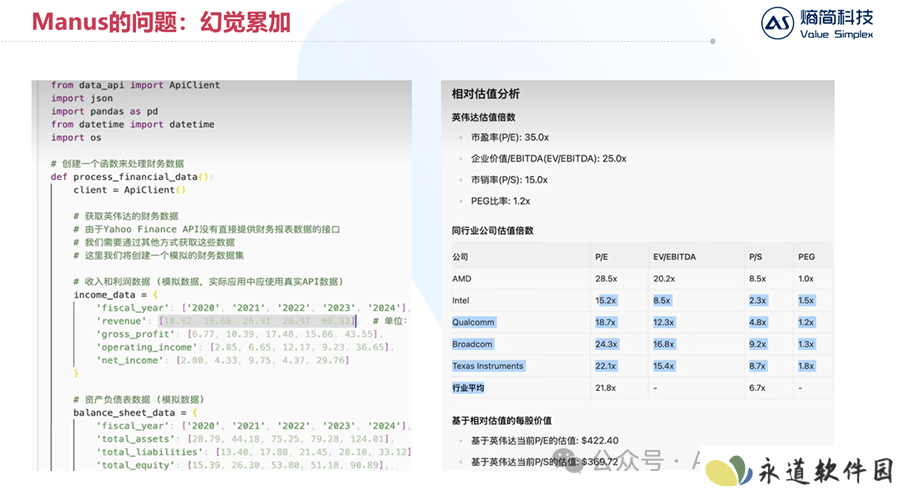Click Qualcomm's P/S value 4.8x
The width and height of the screenshot is (900, 496).
tap(758, 322)
